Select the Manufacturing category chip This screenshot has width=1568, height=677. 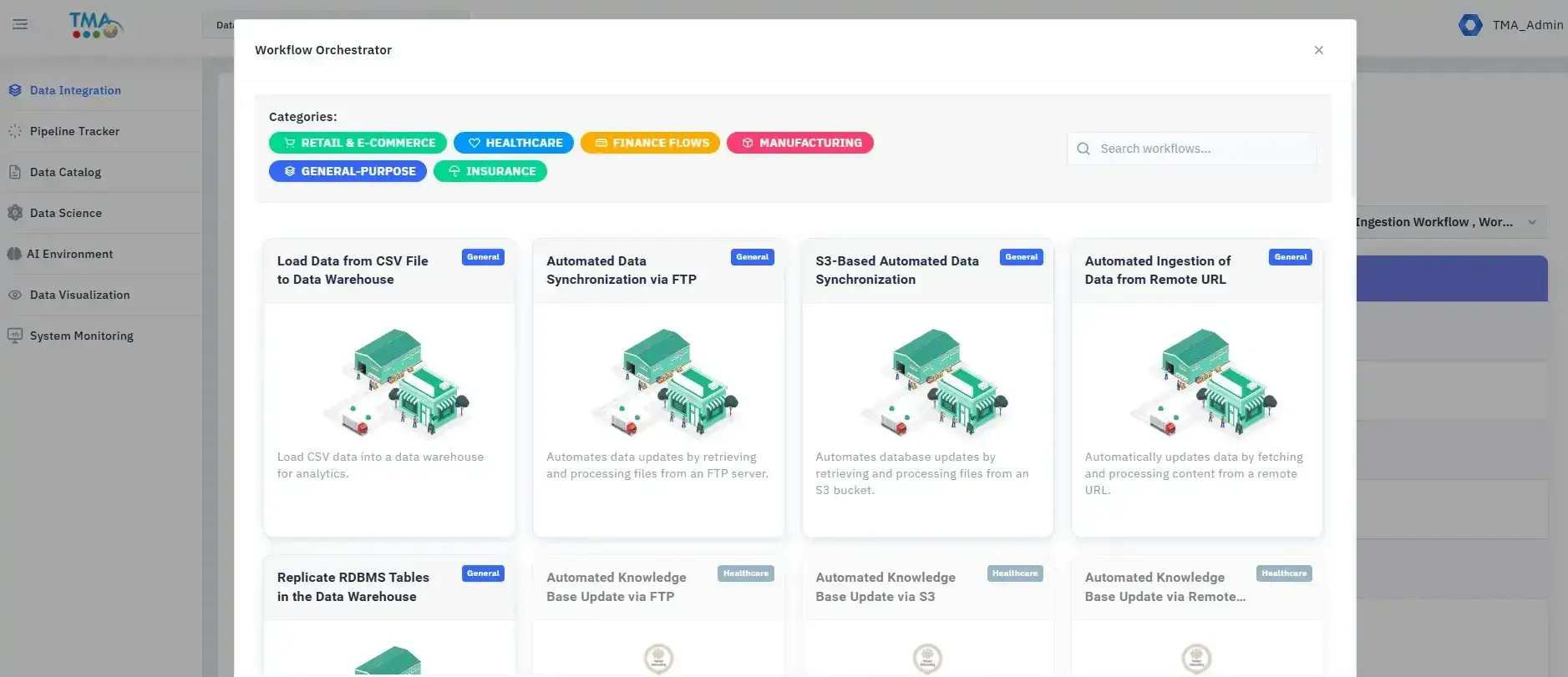point(799,143)
